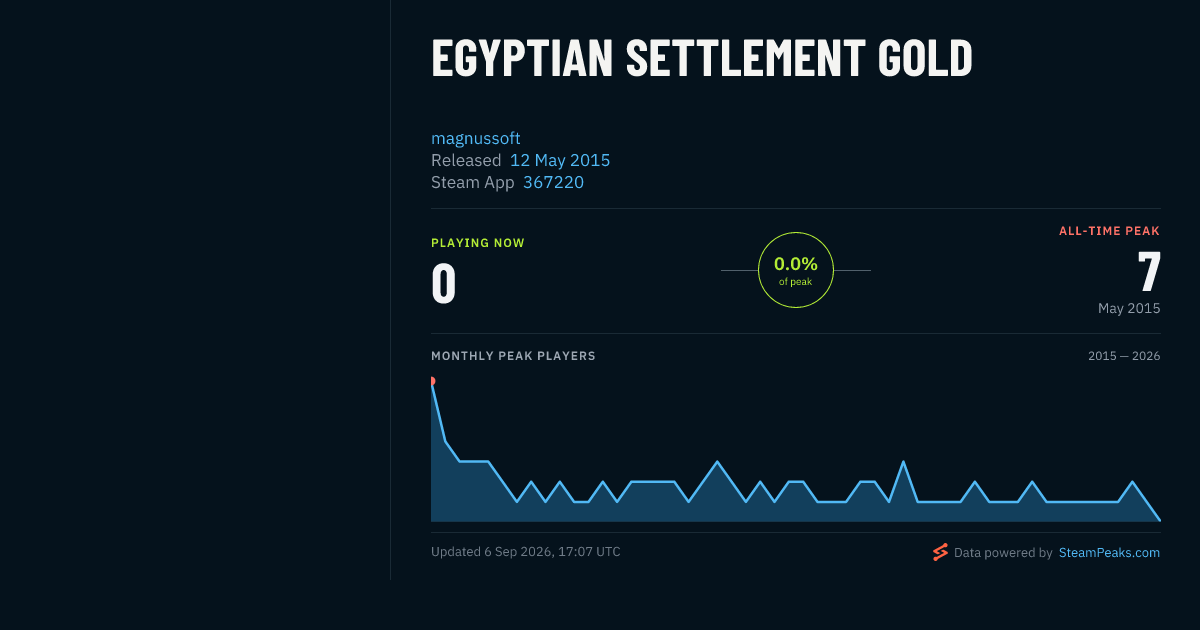Click the 2015 — 2026 date range
This screenshot has height=630, width=1200.
pyautogui.click(x=1124, y=356)
